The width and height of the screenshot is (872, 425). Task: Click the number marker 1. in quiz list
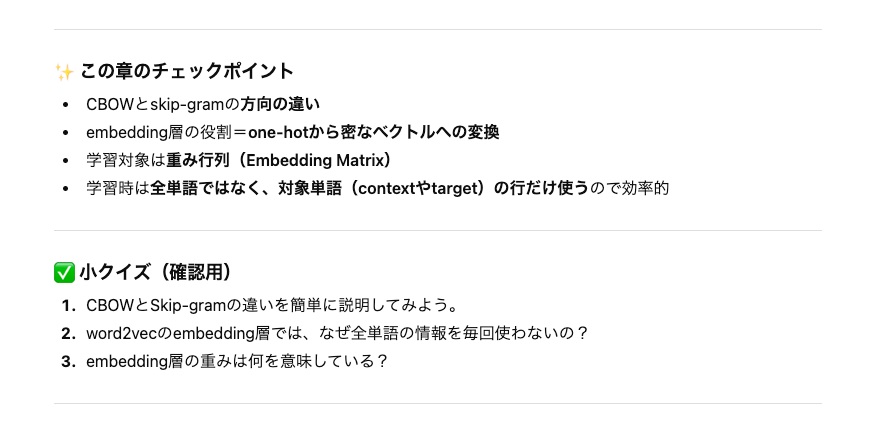68,305
